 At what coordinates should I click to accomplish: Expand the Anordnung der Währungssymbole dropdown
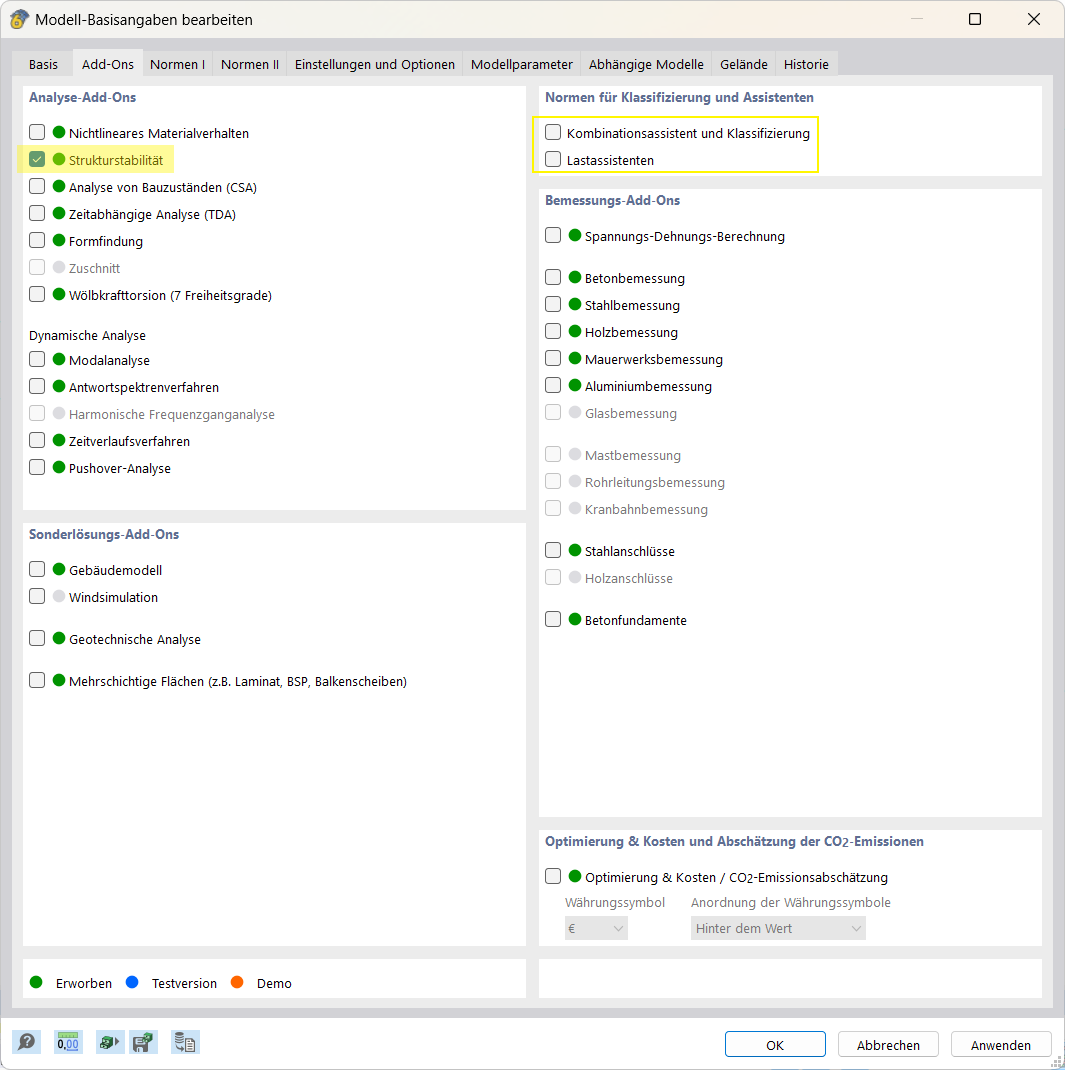778,928
